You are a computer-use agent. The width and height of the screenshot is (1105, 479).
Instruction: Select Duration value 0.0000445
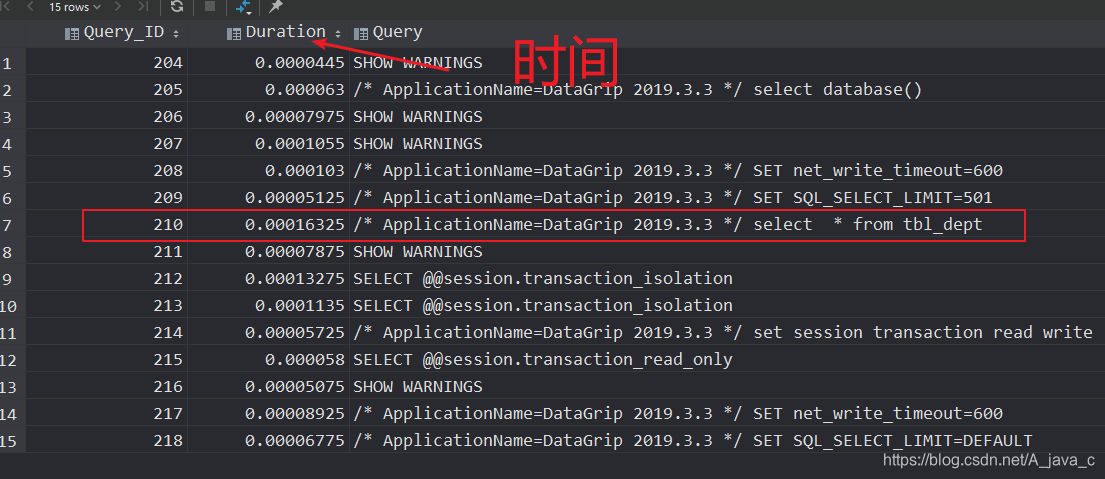pos(300,63)
